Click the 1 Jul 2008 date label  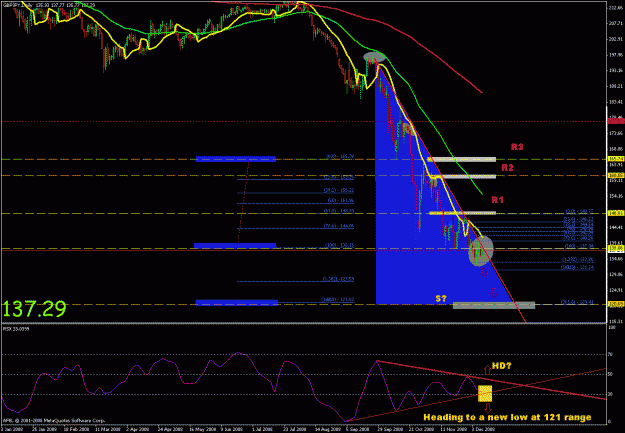(262, 430)
